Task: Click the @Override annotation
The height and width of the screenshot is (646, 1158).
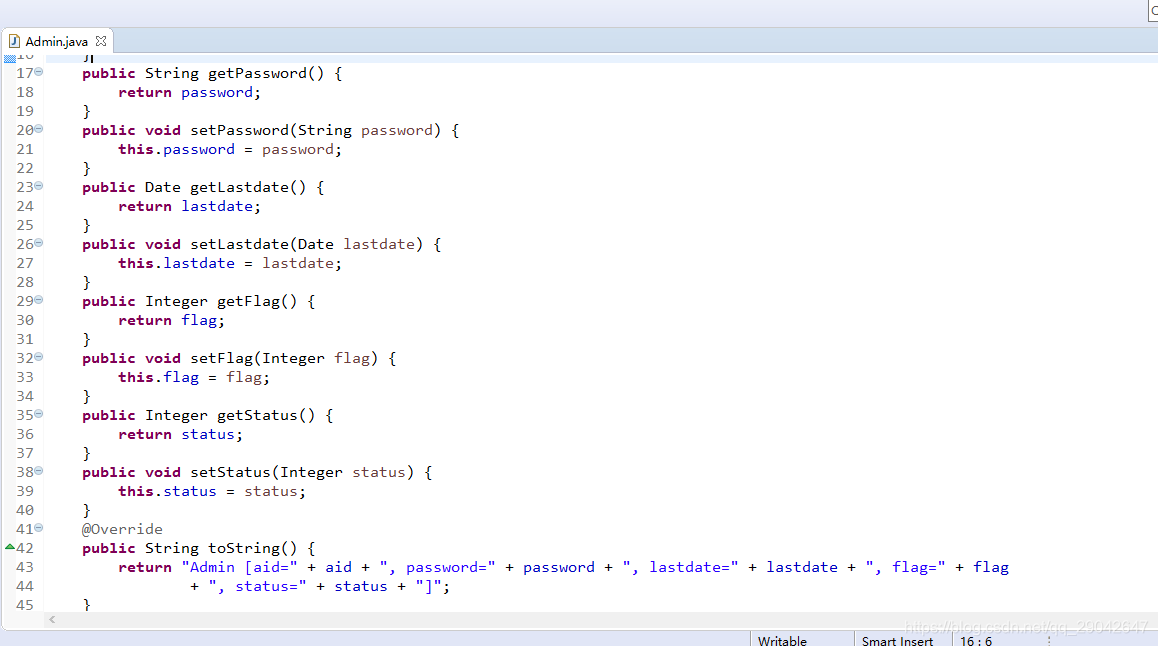Action: pyautogui.click(x=122, y=529)
